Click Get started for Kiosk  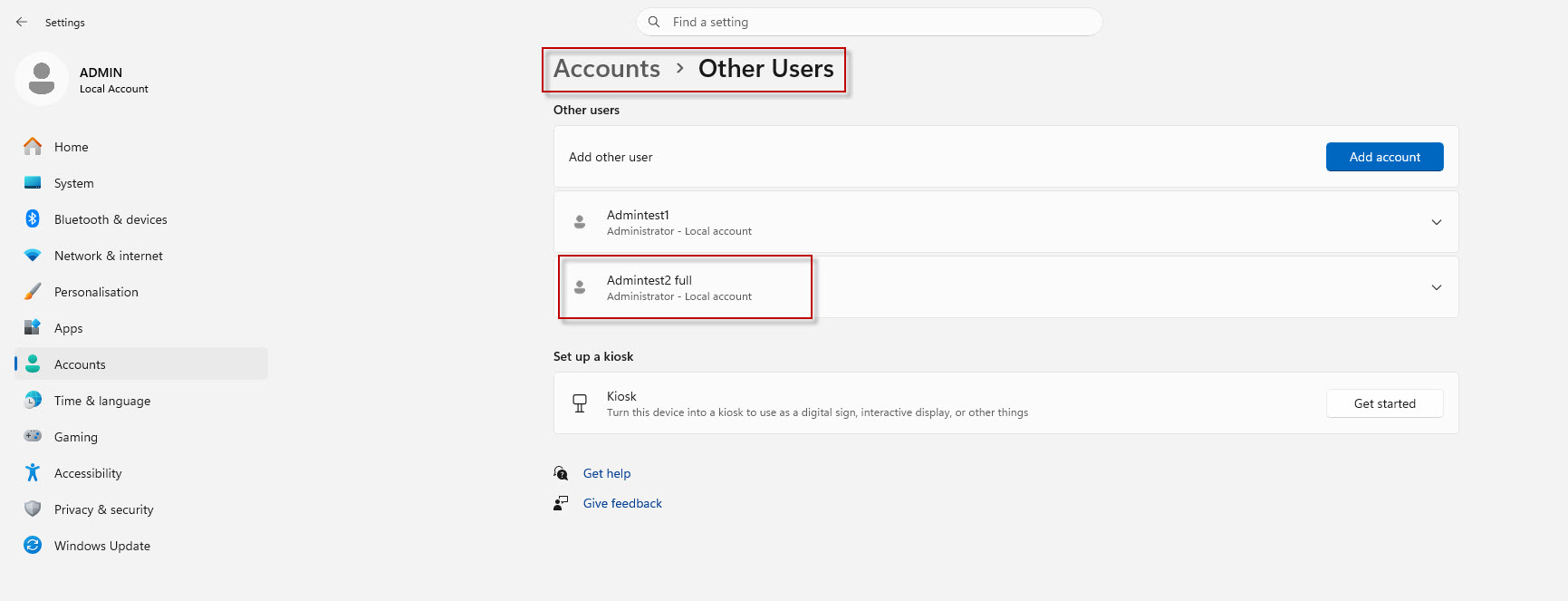tap(1384, 403)
